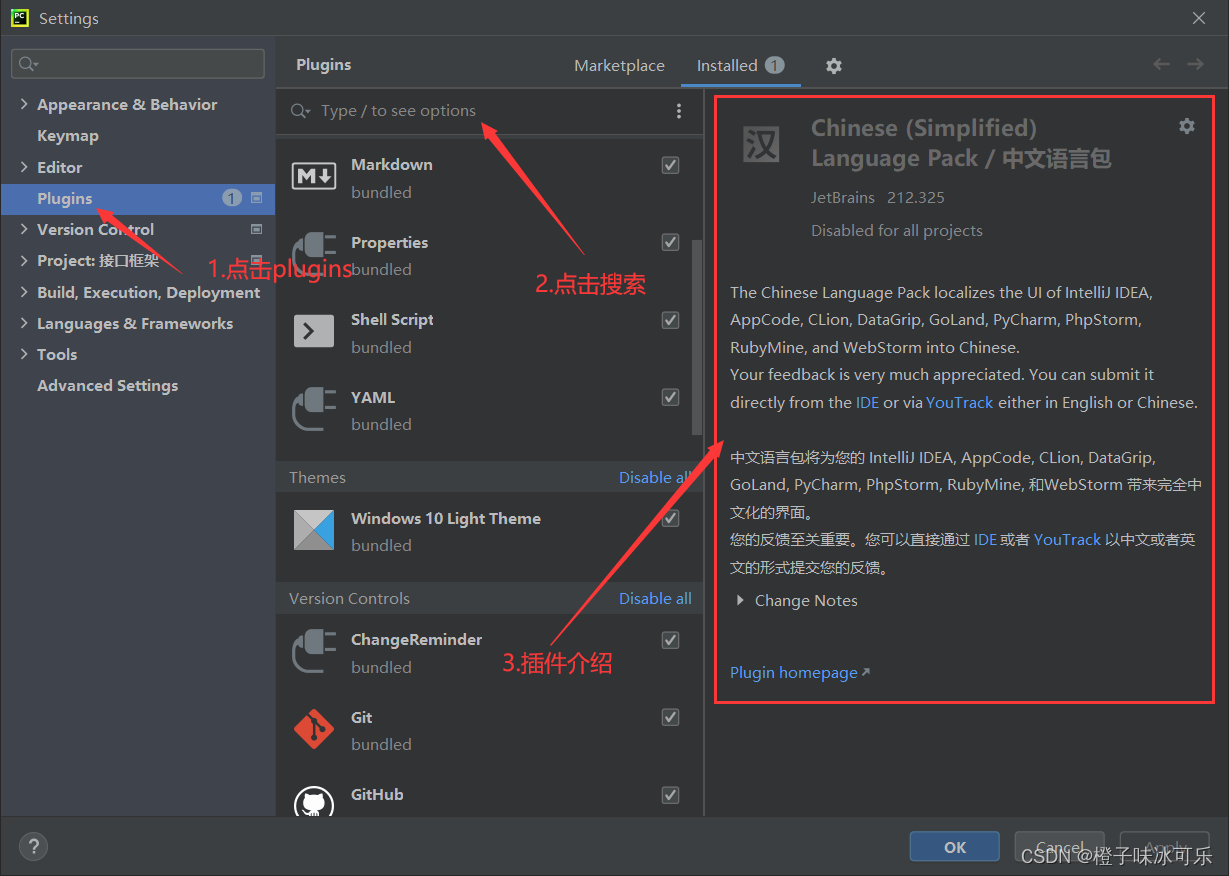Click OK to confirm settings
The width and height of the screenshot is (1229, 876).
pos(955,847)
